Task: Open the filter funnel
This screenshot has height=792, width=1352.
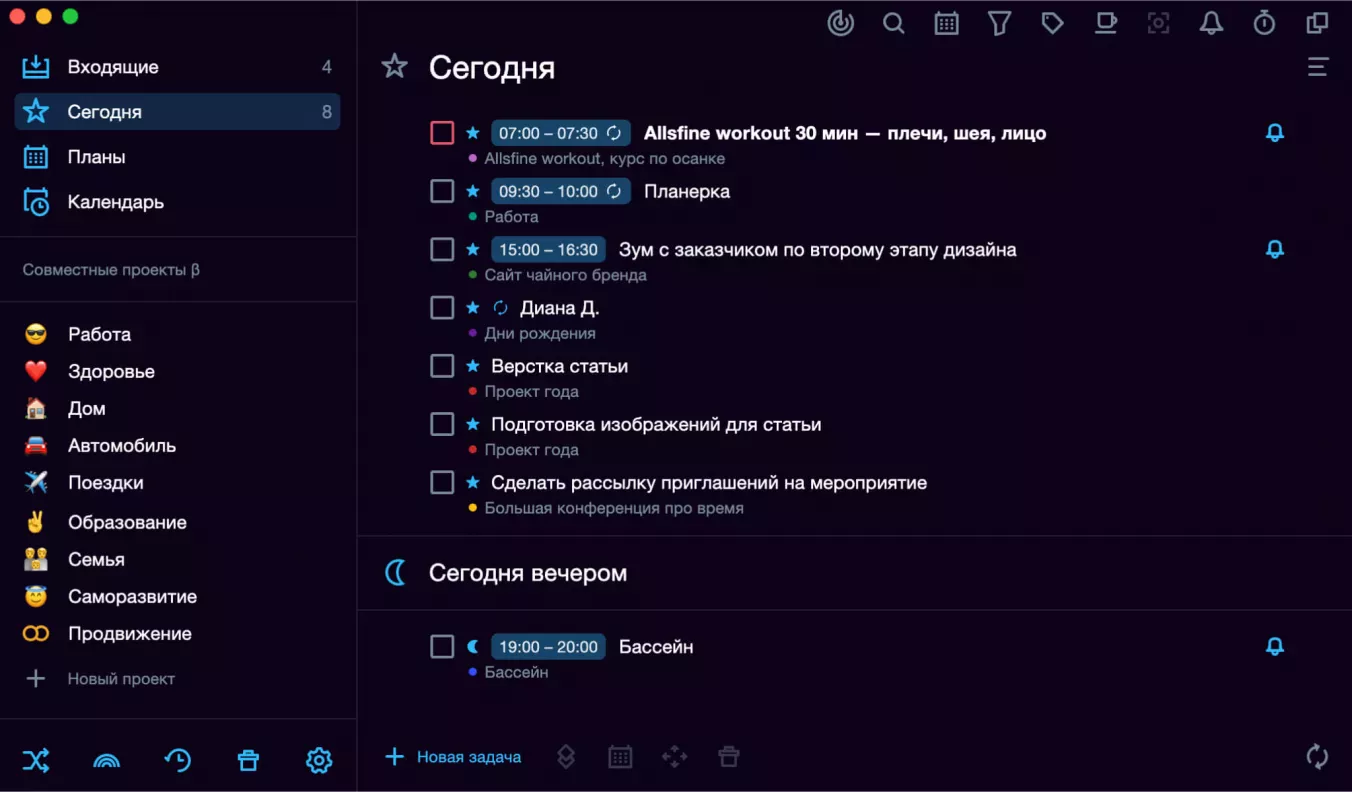Action: (1000, 23)
